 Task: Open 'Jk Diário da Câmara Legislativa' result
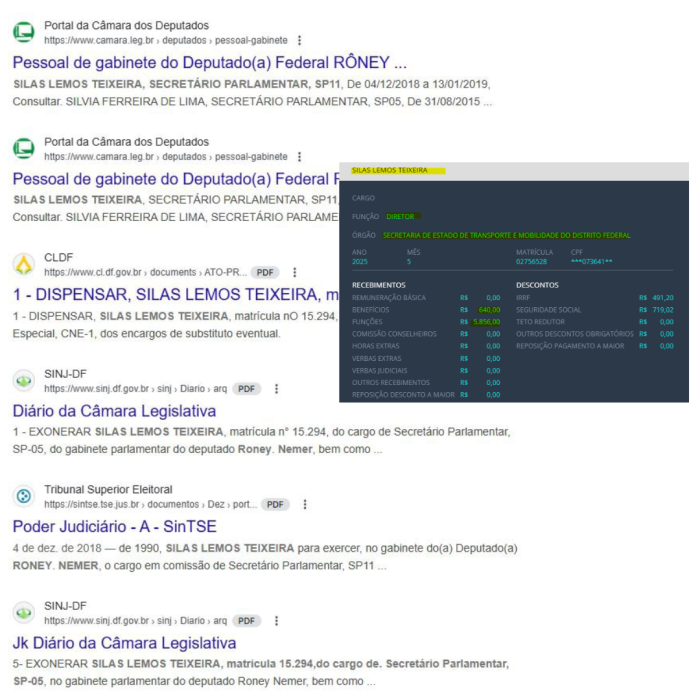pyautogui.click(x=125, y=643)
